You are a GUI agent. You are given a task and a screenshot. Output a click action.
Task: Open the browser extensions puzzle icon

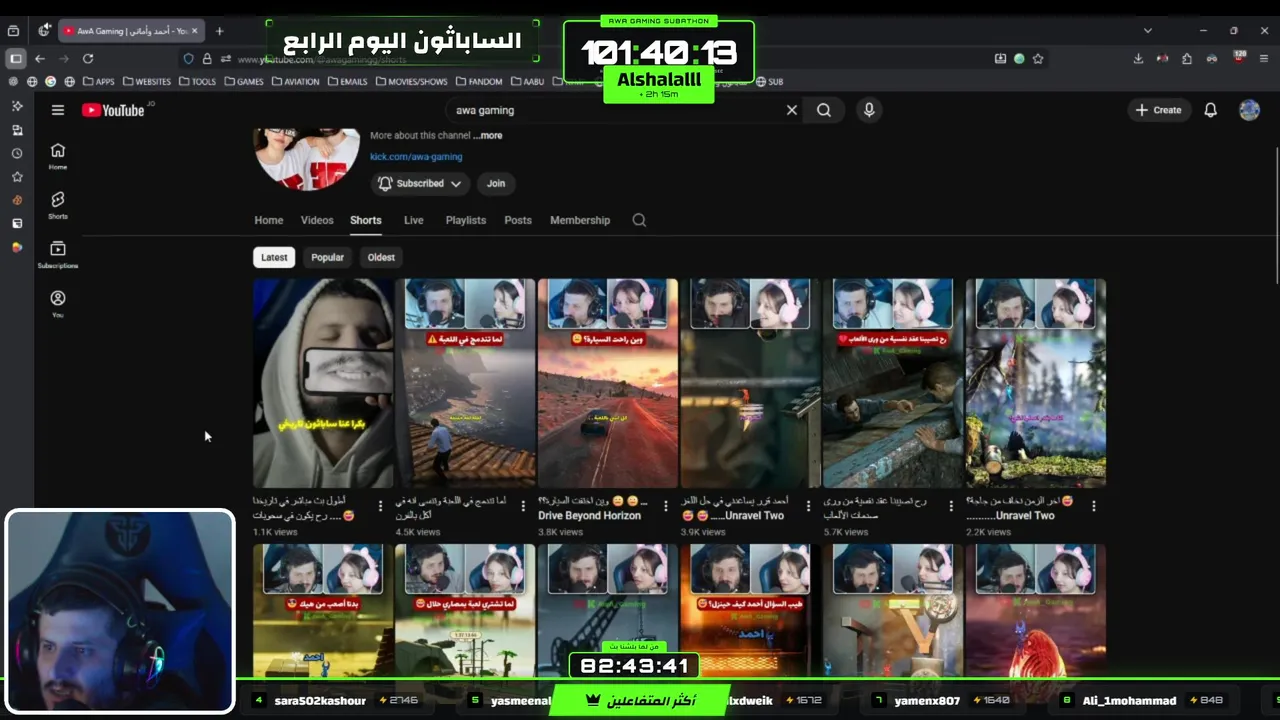tap(1186, 59)
